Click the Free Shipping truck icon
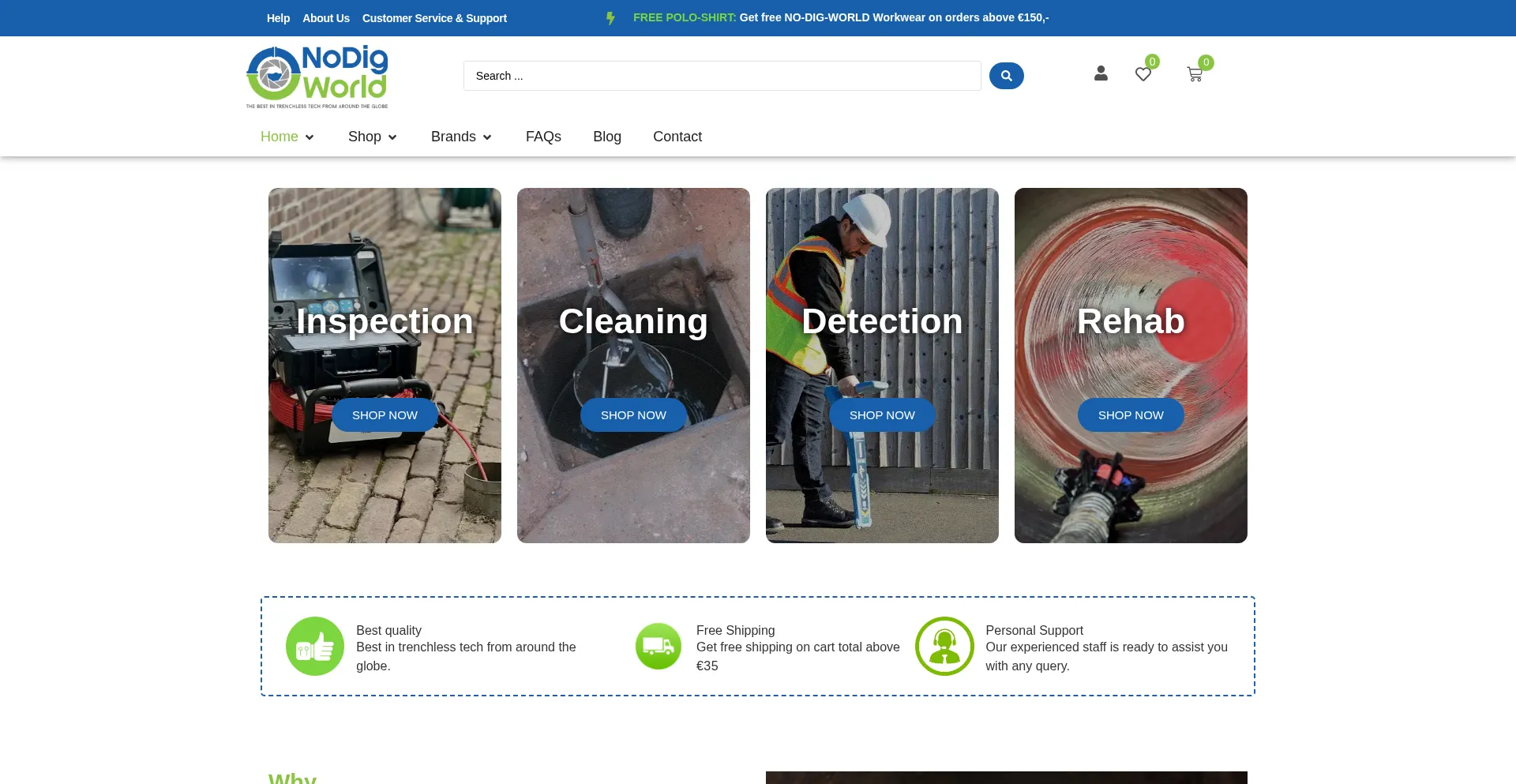 tap(659, 646)
